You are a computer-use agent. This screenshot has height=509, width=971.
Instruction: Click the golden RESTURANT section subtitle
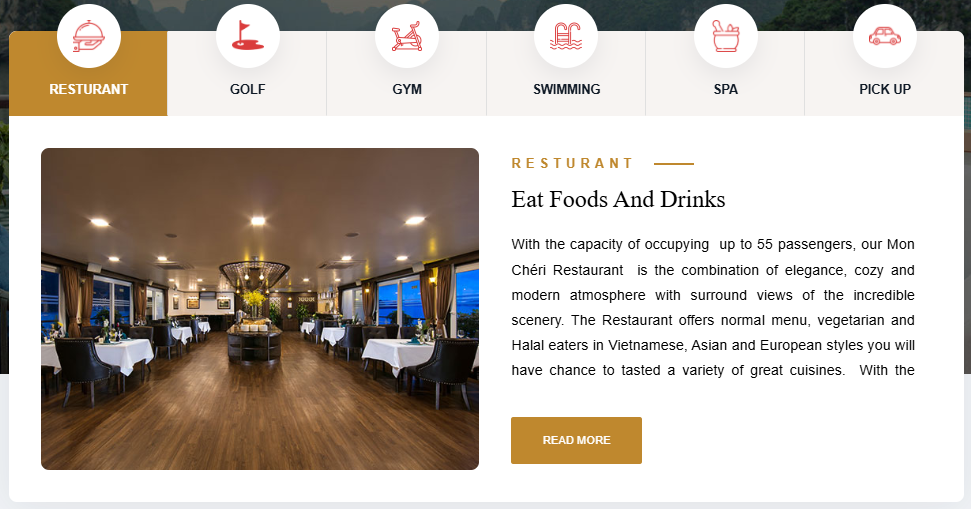click(572, 163)
